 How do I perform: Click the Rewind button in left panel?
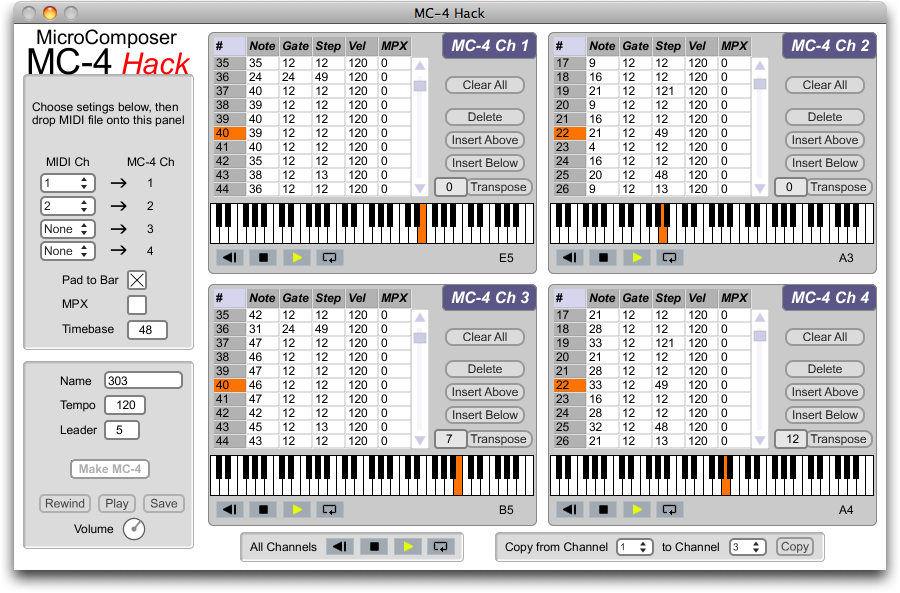(x=65, y=503)
